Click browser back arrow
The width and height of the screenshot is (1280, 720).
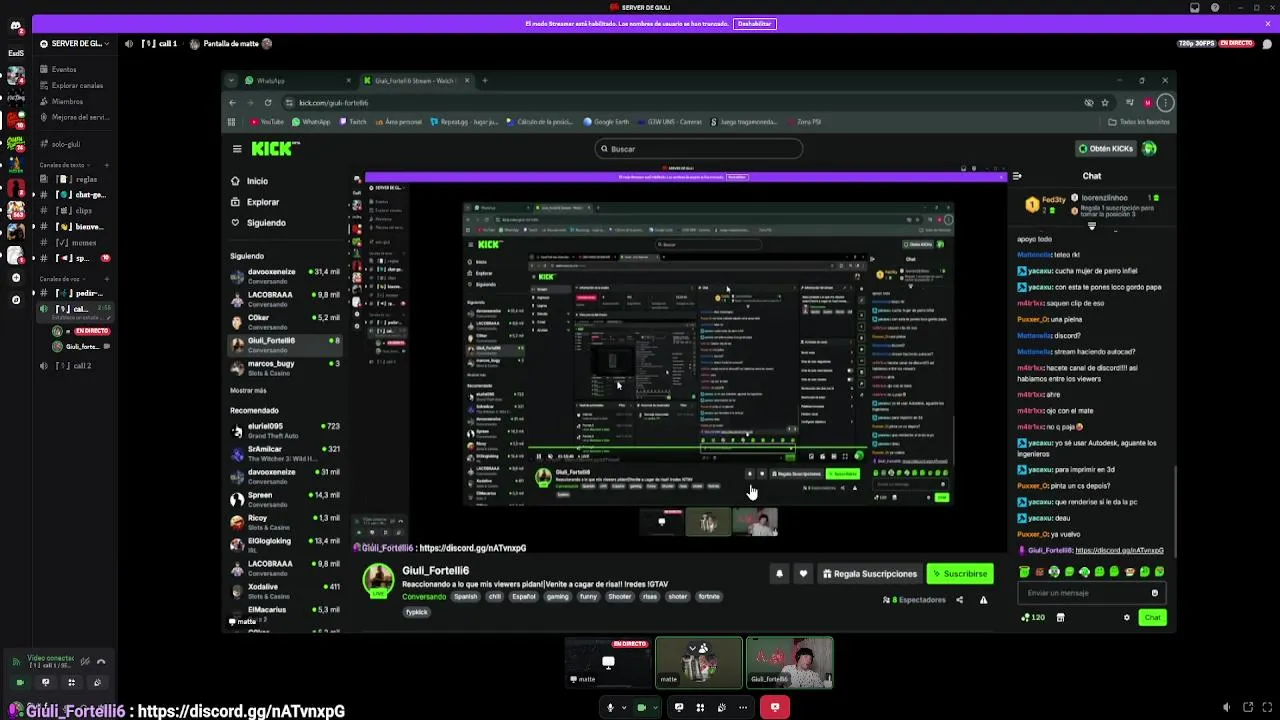pyautogui.click(x=233, y=103)
